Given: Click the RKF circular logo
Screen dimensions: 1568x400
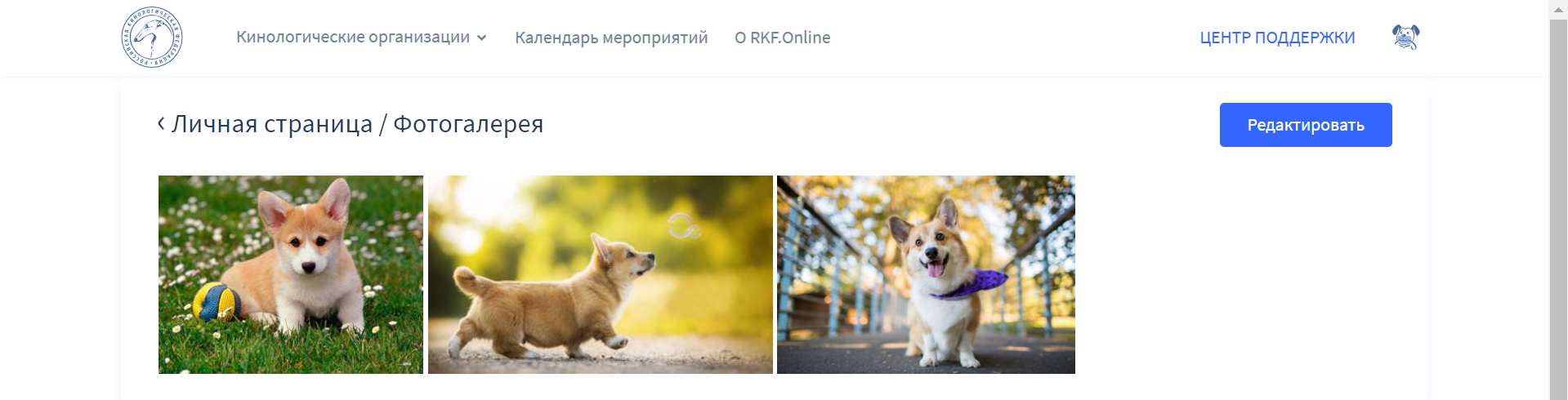Looking at the screenshot, I should tap(152, 38).
